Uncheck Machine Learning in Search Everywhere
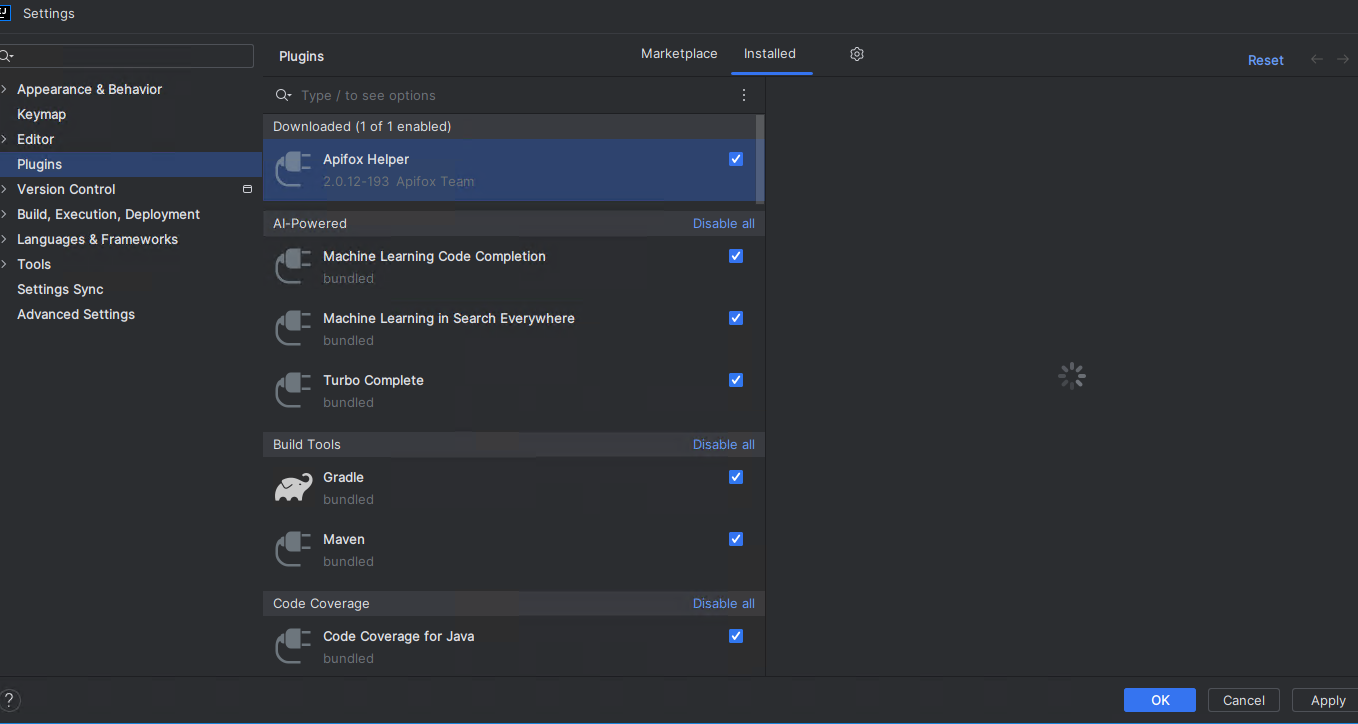1358x724 pixels. point(736,318)
